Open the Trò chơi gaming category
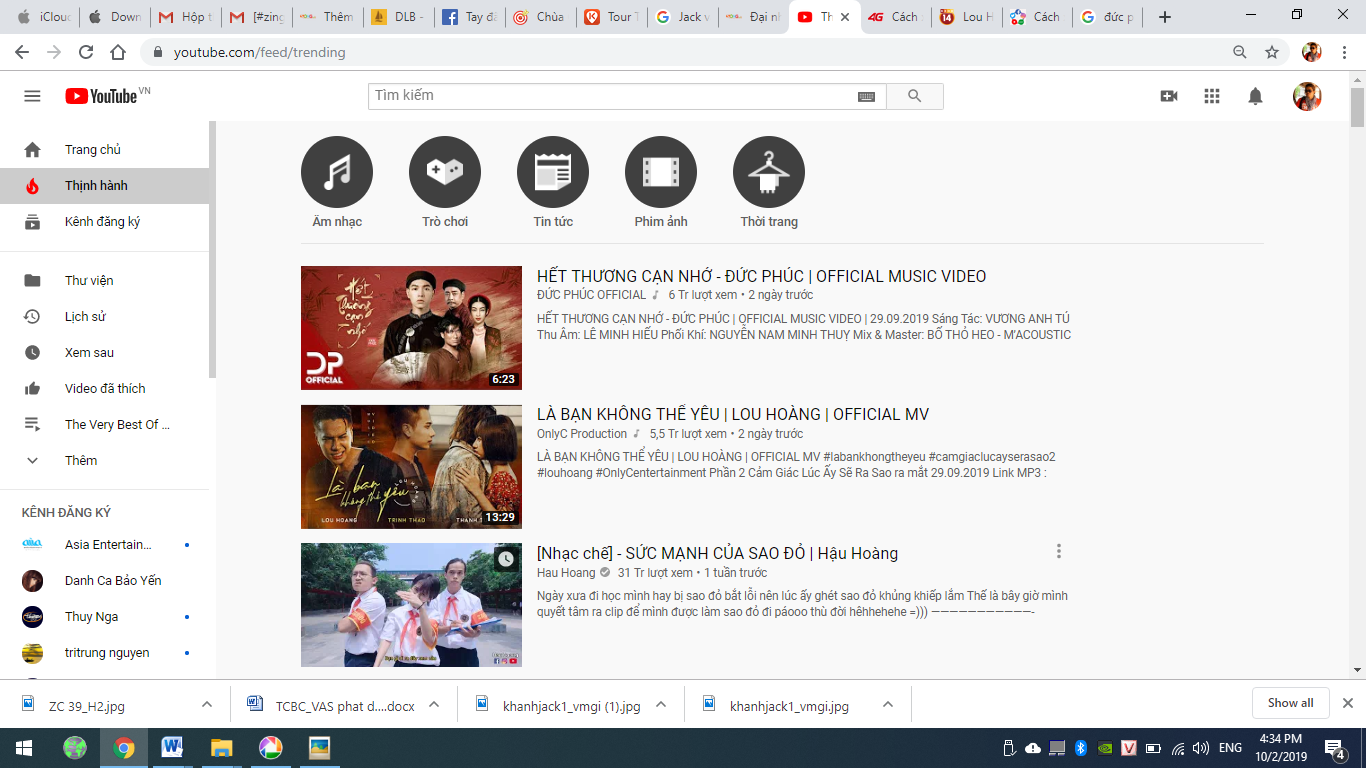This screenshot has width=1366, height=768. point(445,172)
